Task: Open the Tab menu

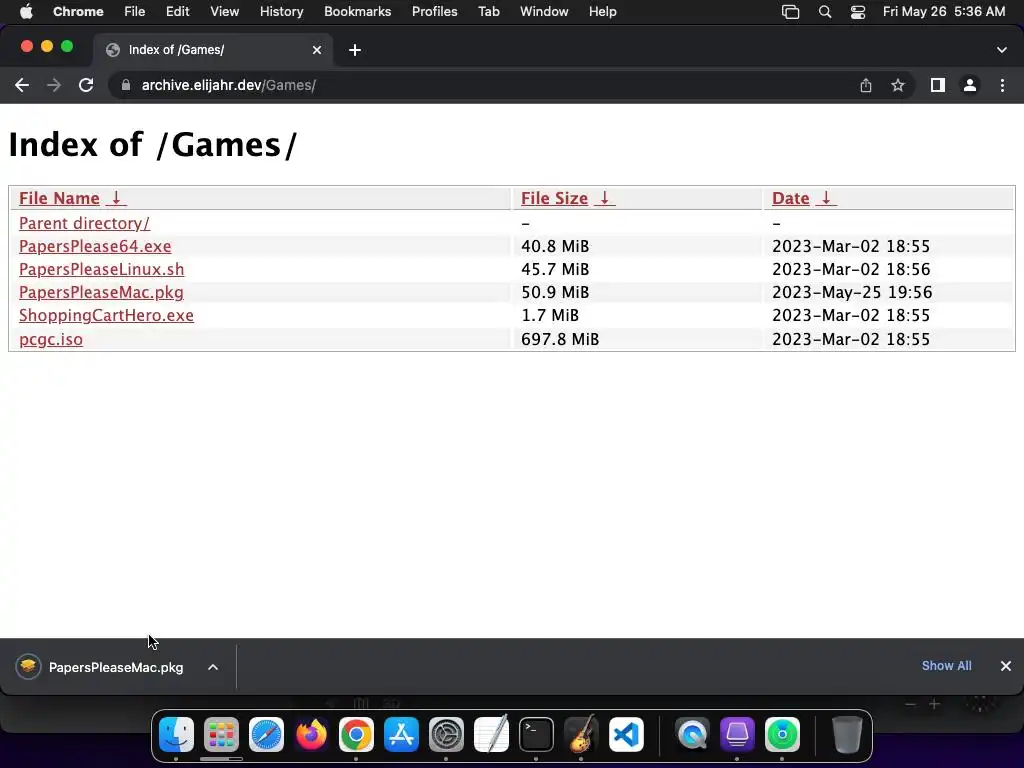Action: 488,12
